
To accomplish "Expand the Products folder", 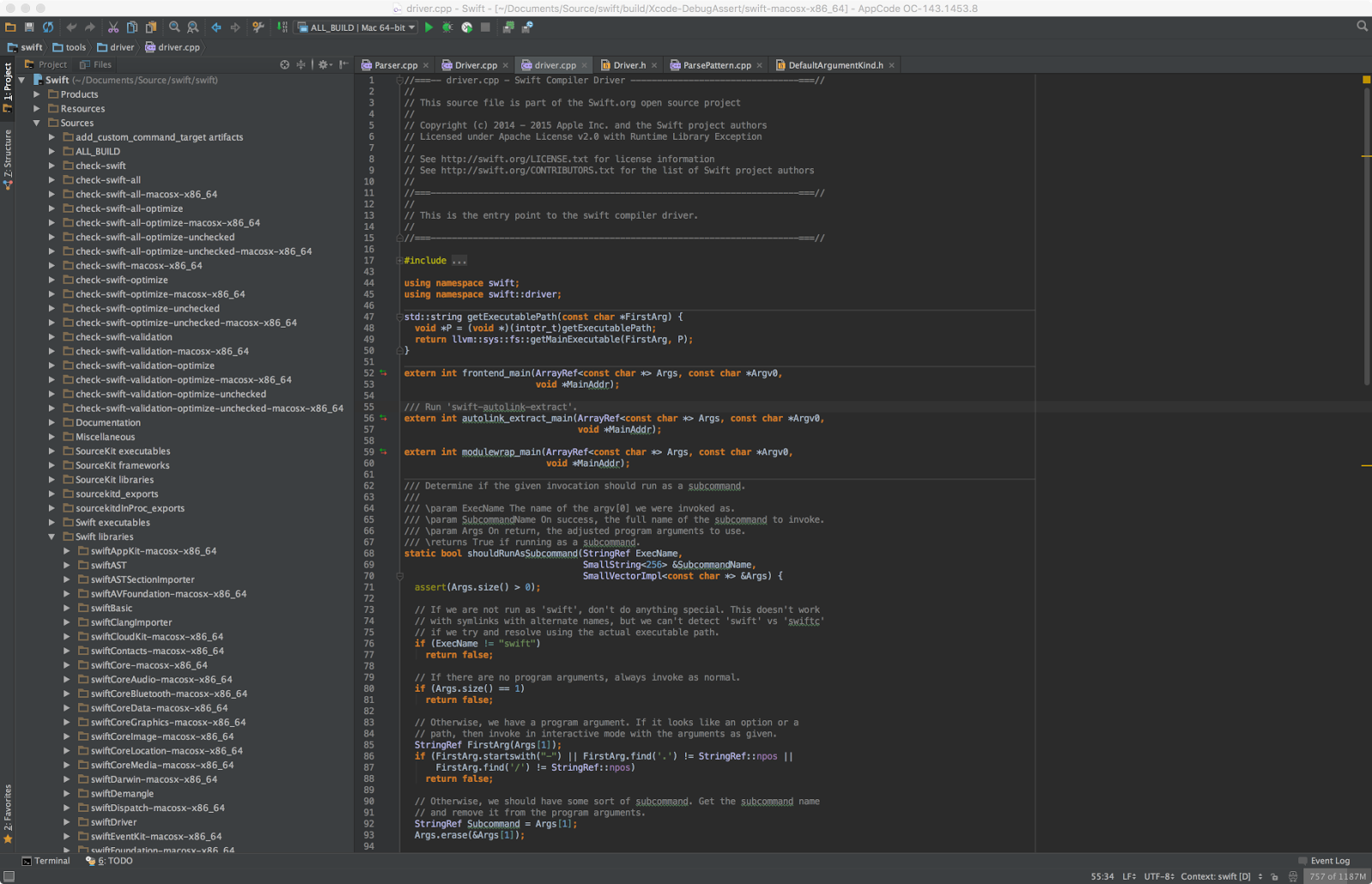I will click(37, 94).
